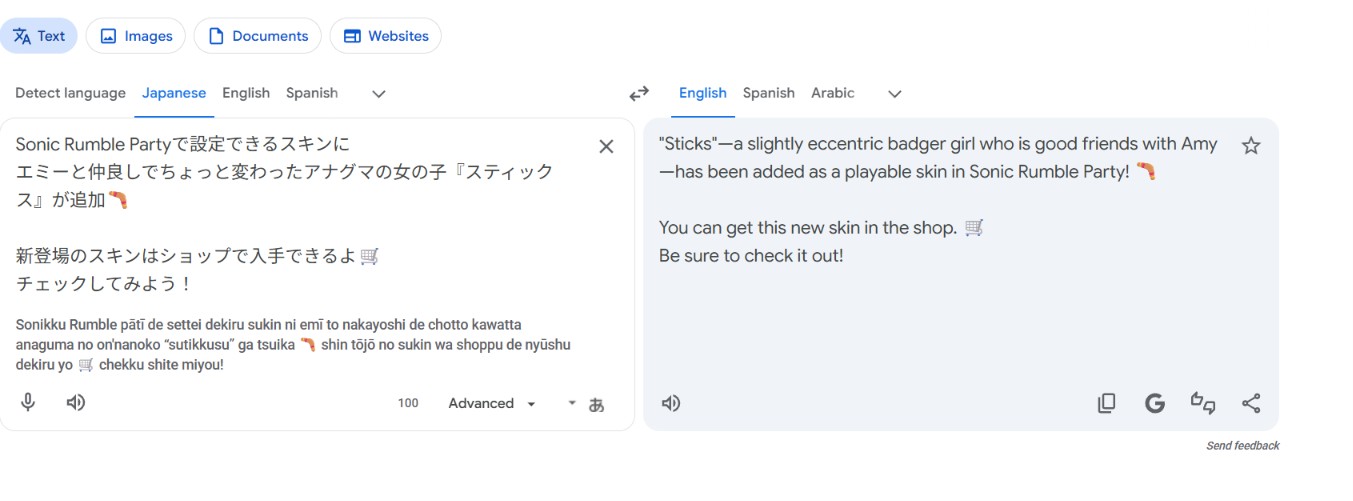1353x501 pixels.
Task: Click the Images tab's picture icon
Action: pyautogui.click(x=109, y=36)
